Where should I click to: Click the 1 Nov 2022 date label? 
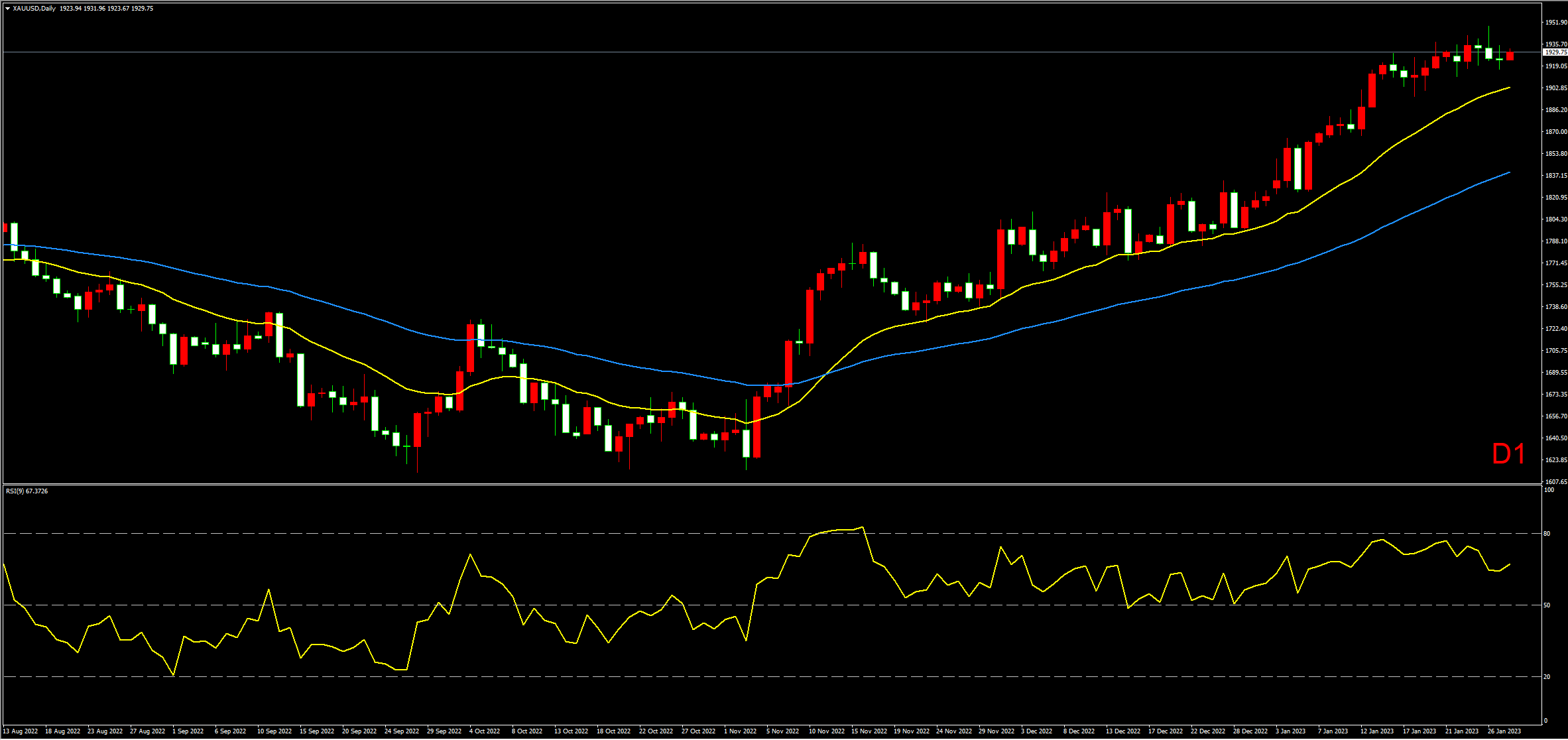click(x=741, y=731)
